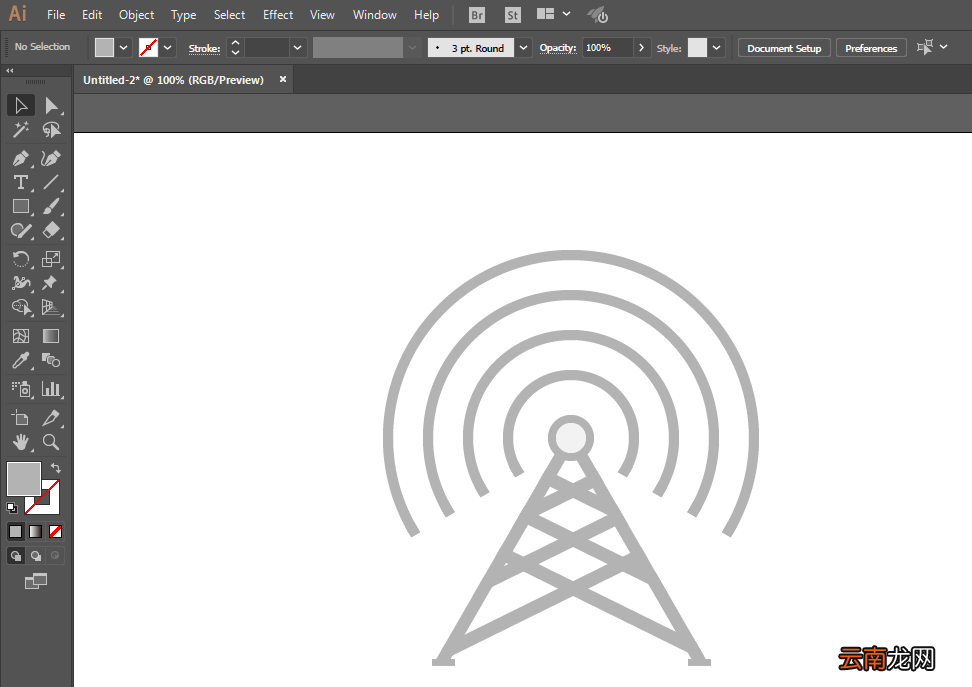The height and width of the screenshot is (687, 972).
Task: Open the stroke color dropdown
Action: coord(167,48)
